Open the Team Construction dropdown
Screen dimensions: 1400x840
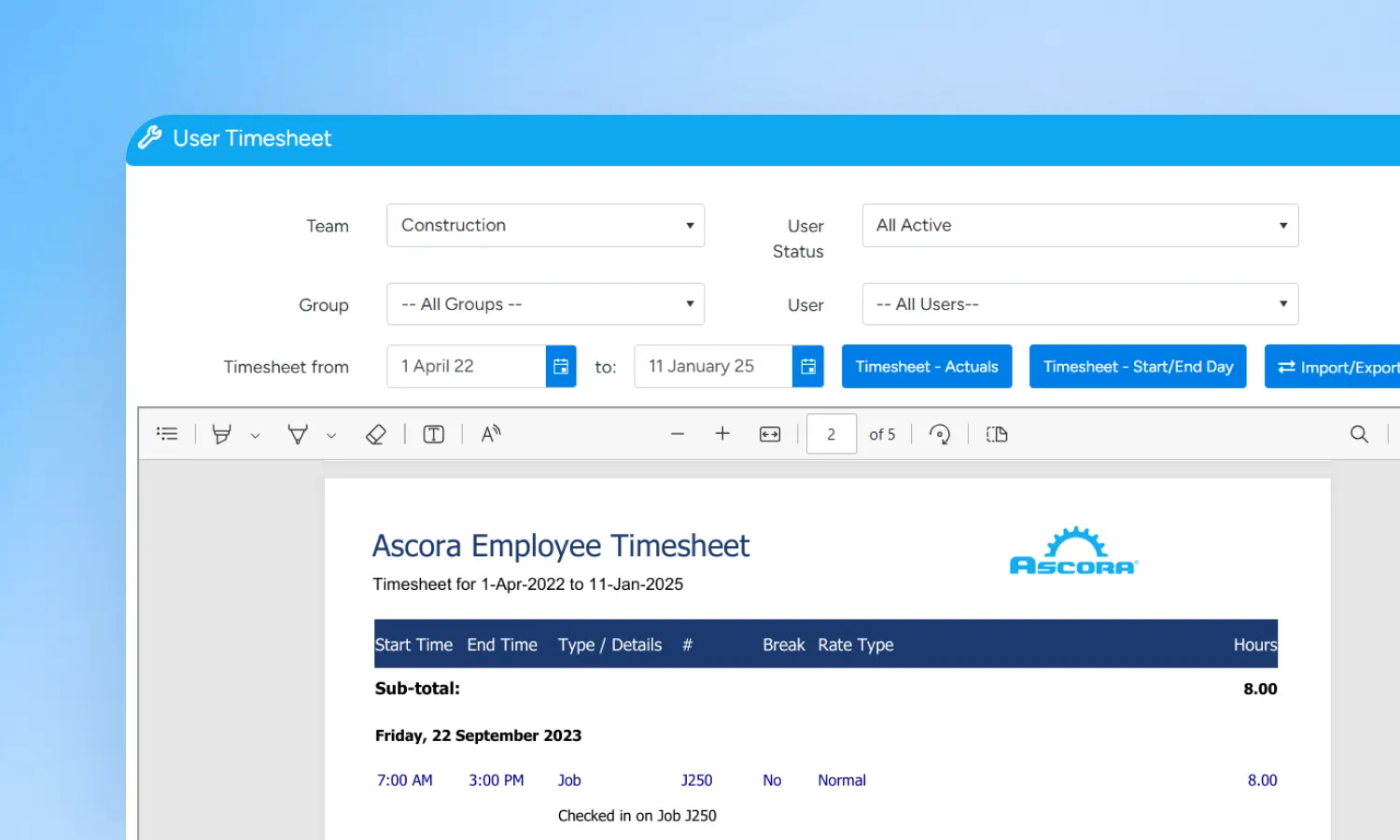(x=546, y=226)
